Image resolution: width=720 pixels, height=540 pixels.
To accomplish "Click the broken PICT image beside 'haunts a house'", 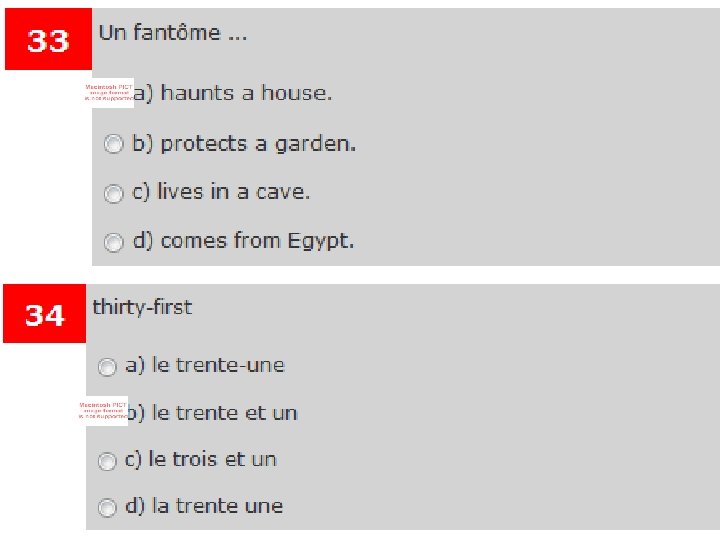I will (108, 94).
